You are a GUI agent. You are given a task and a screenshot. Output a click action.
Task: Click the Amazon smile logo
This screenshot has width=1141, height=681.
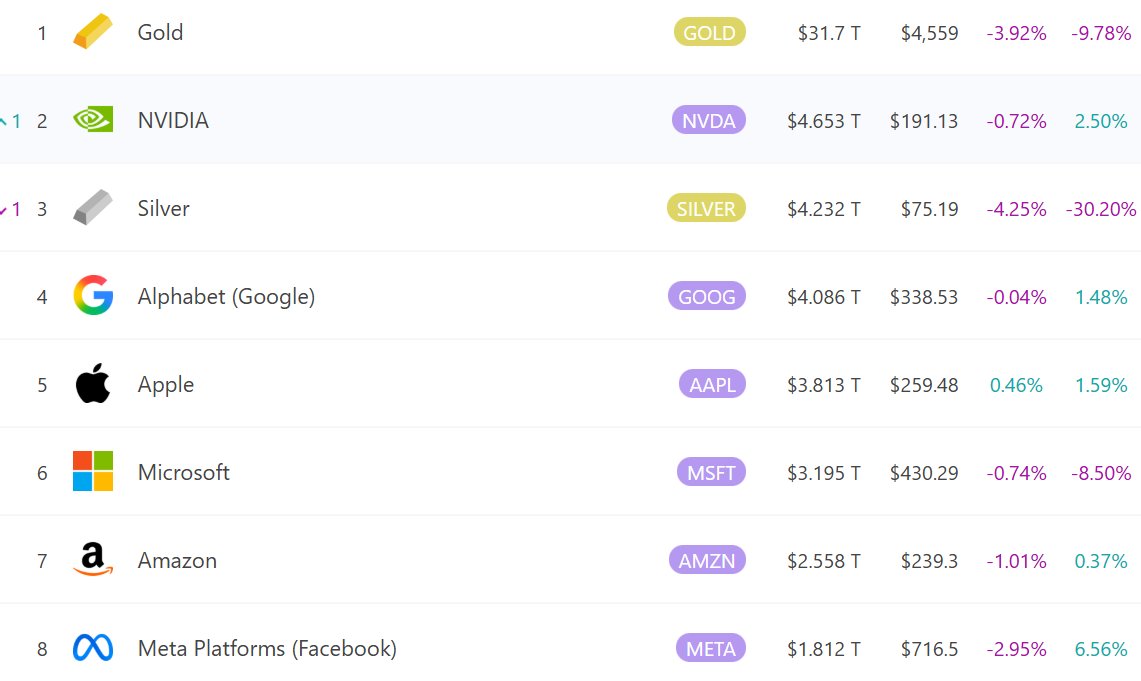point(93,560)
